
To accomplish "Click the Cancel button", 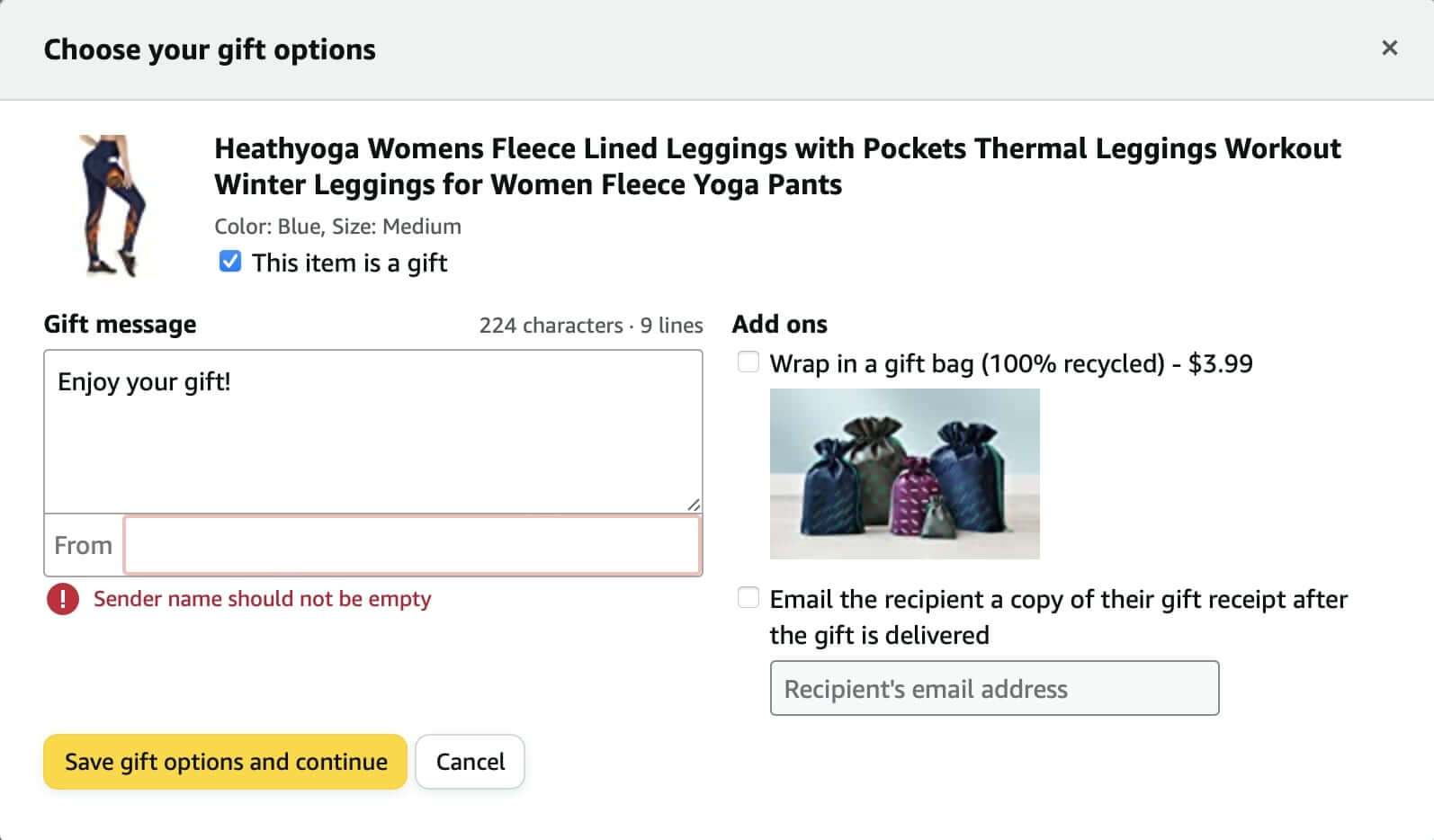I will 470,762.
